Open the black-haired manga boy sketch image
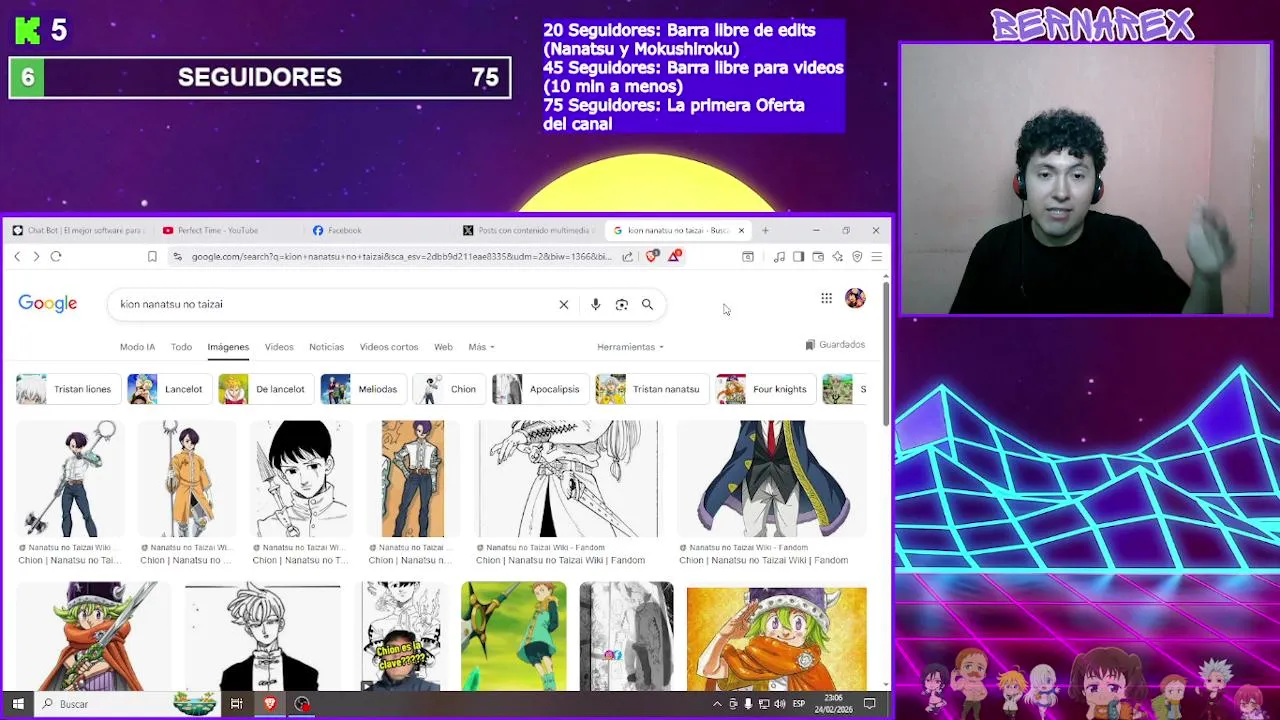Viewport: 1280px width, 720px height. 301,479
